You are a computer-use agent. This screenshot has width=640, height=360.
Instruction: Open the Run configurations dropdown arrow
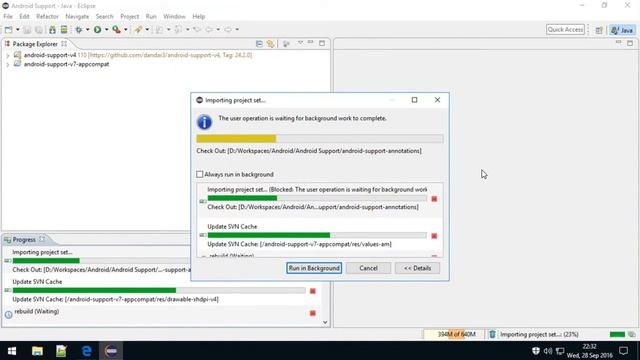106,29
